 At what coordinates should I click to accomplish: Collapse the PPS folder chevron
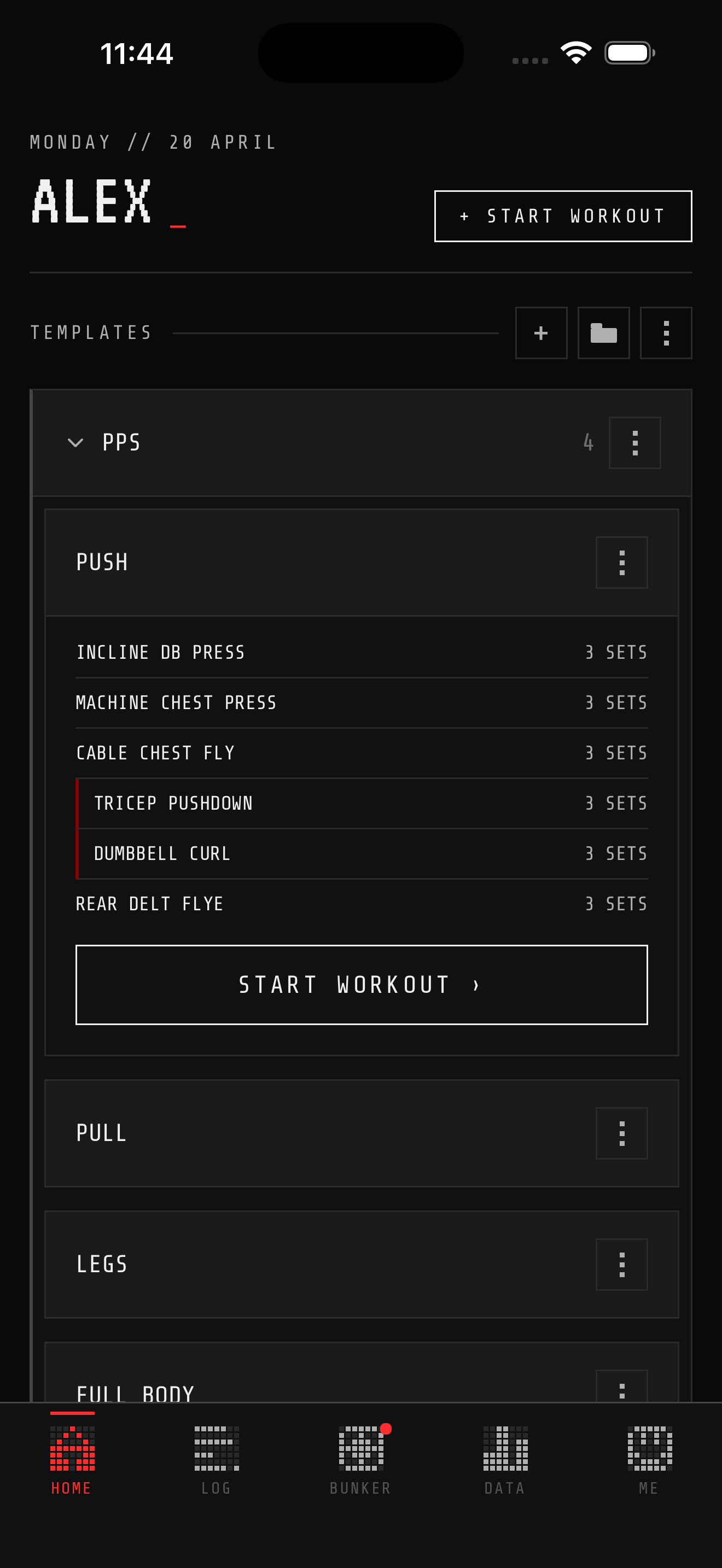coord(75,442)
